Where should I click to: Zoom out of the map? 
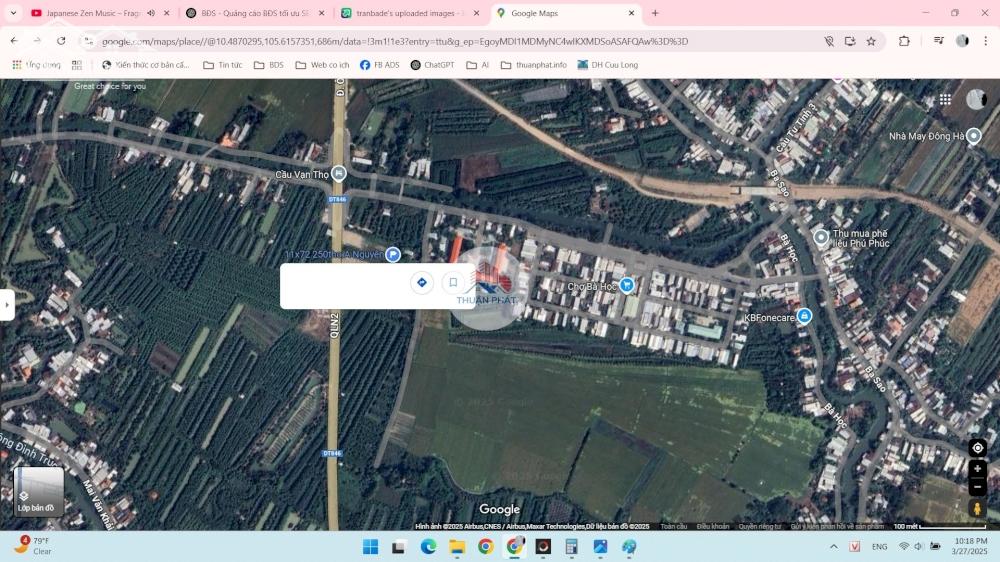click(977, 487)
